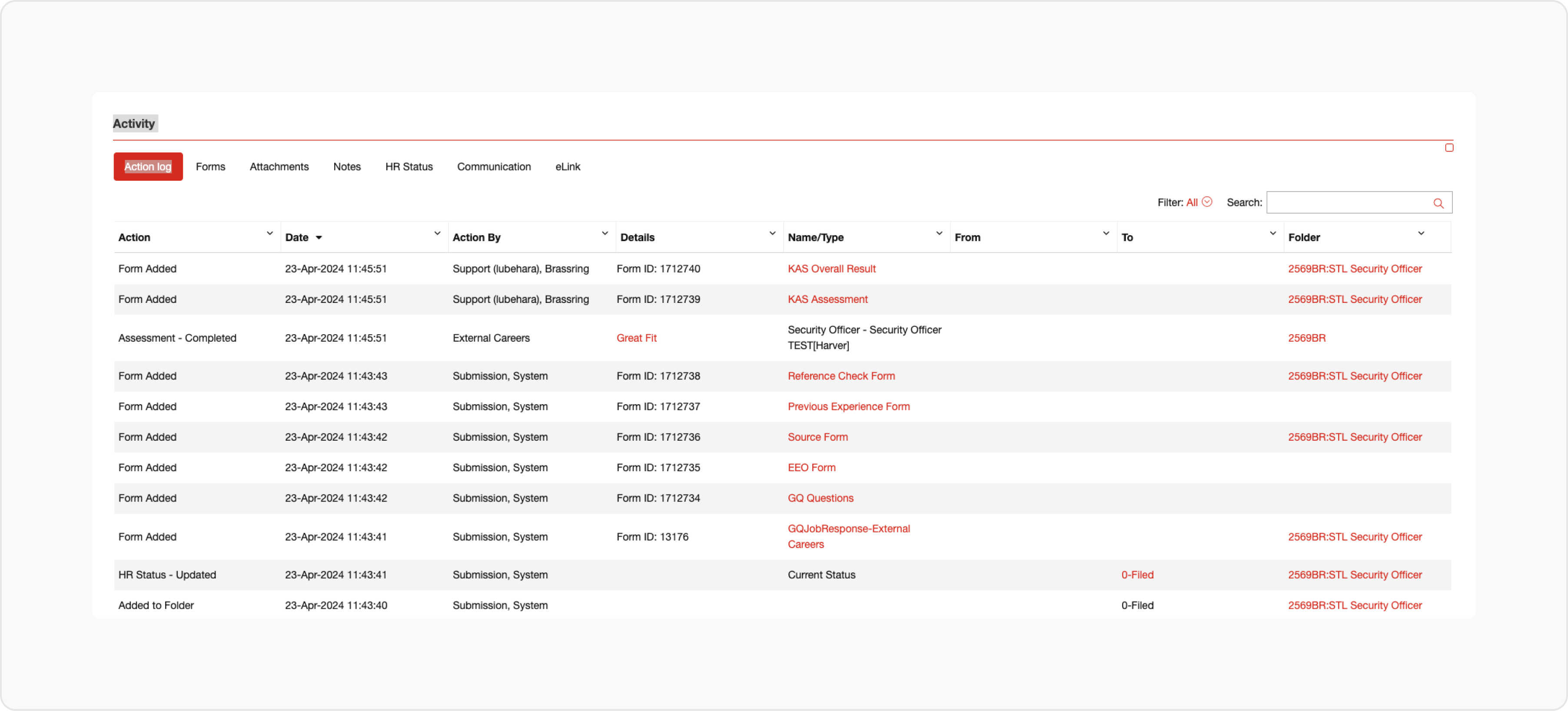Click the small square icon below red line
This screenshot has height=711, width=1568.
(x=1448, y=148)
